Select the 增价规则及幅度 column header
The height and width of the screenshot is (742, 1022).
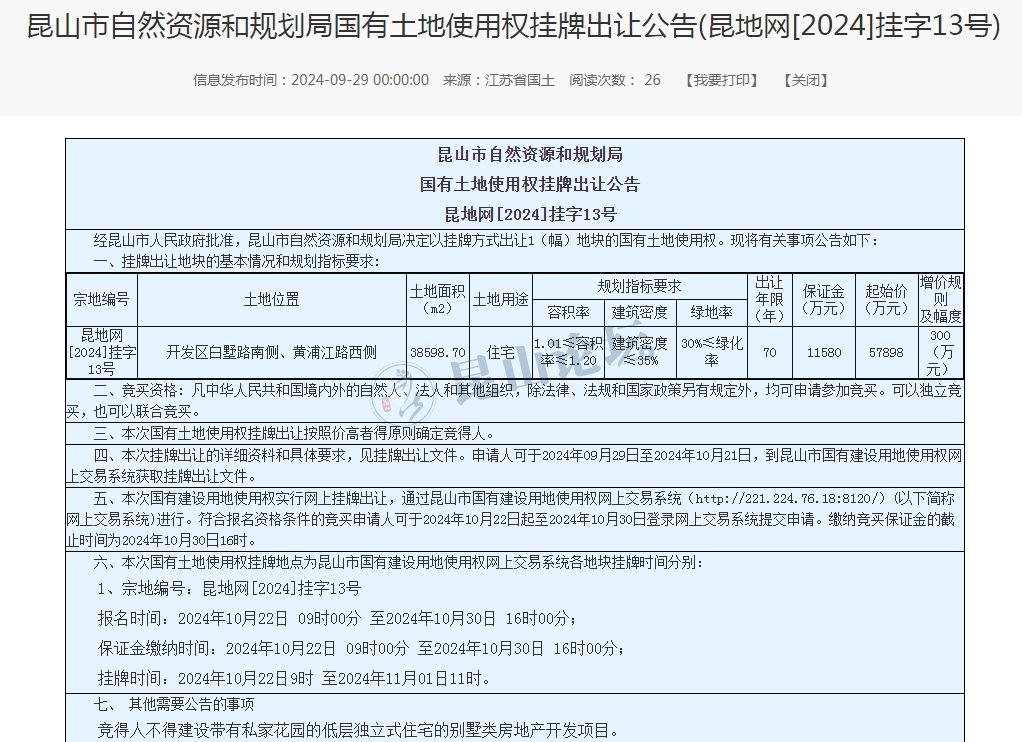pyautogui.click(x=940, y=300)
